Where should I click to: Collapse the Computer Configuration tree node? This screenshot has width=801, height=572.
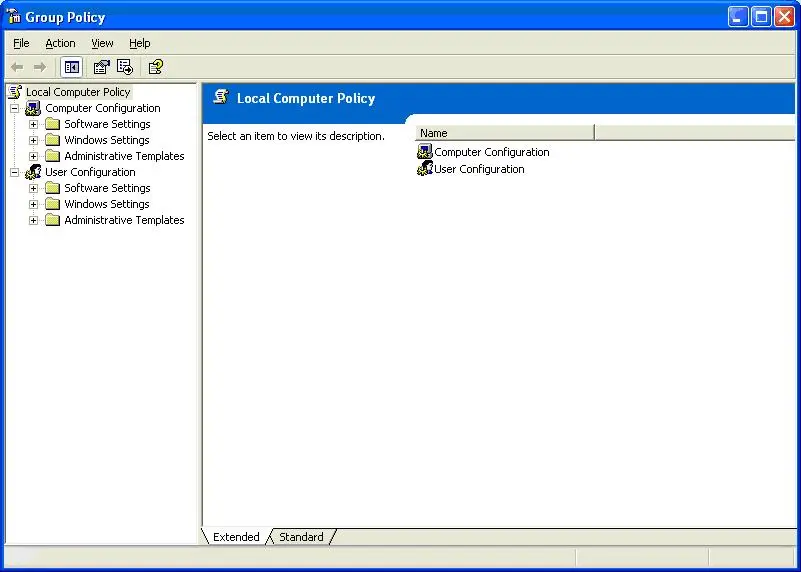[x=14, y=108]
